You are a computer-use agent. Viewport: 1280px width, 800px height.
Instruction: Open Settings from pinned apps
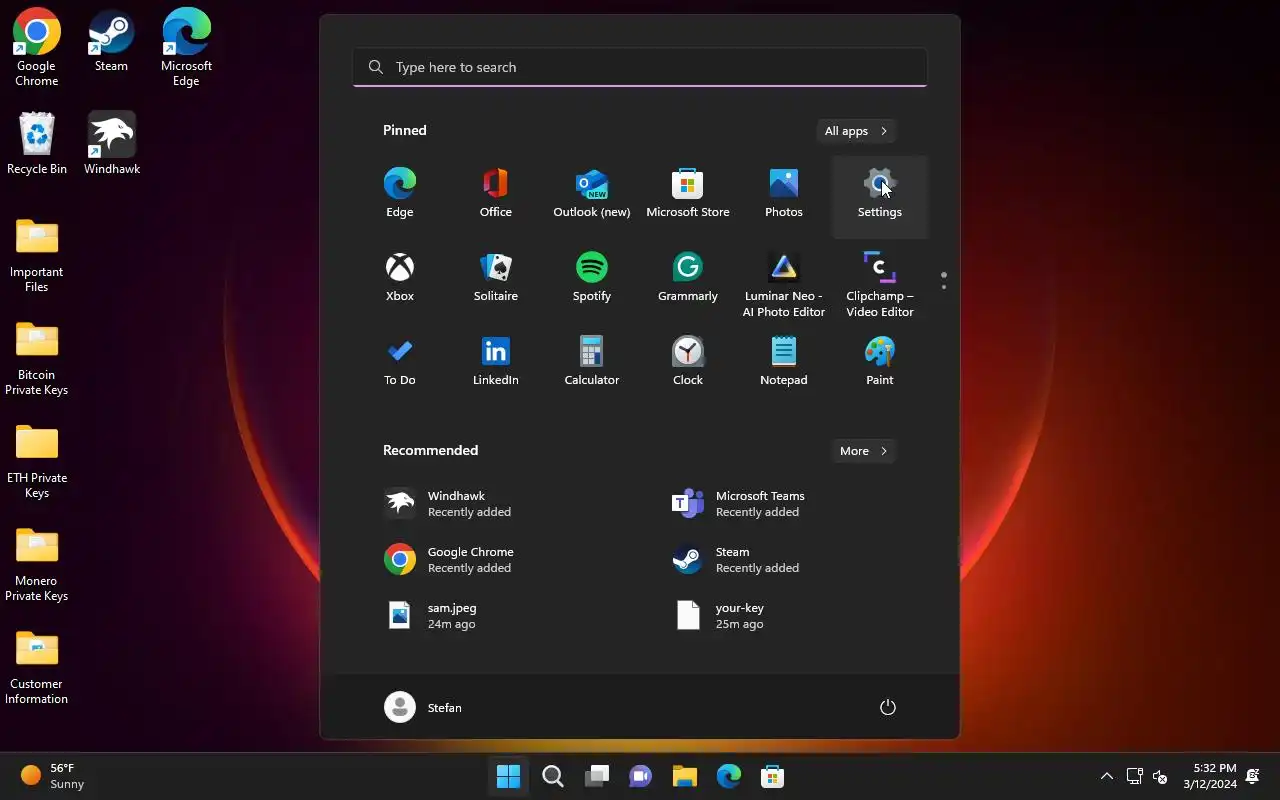(880, 195)
